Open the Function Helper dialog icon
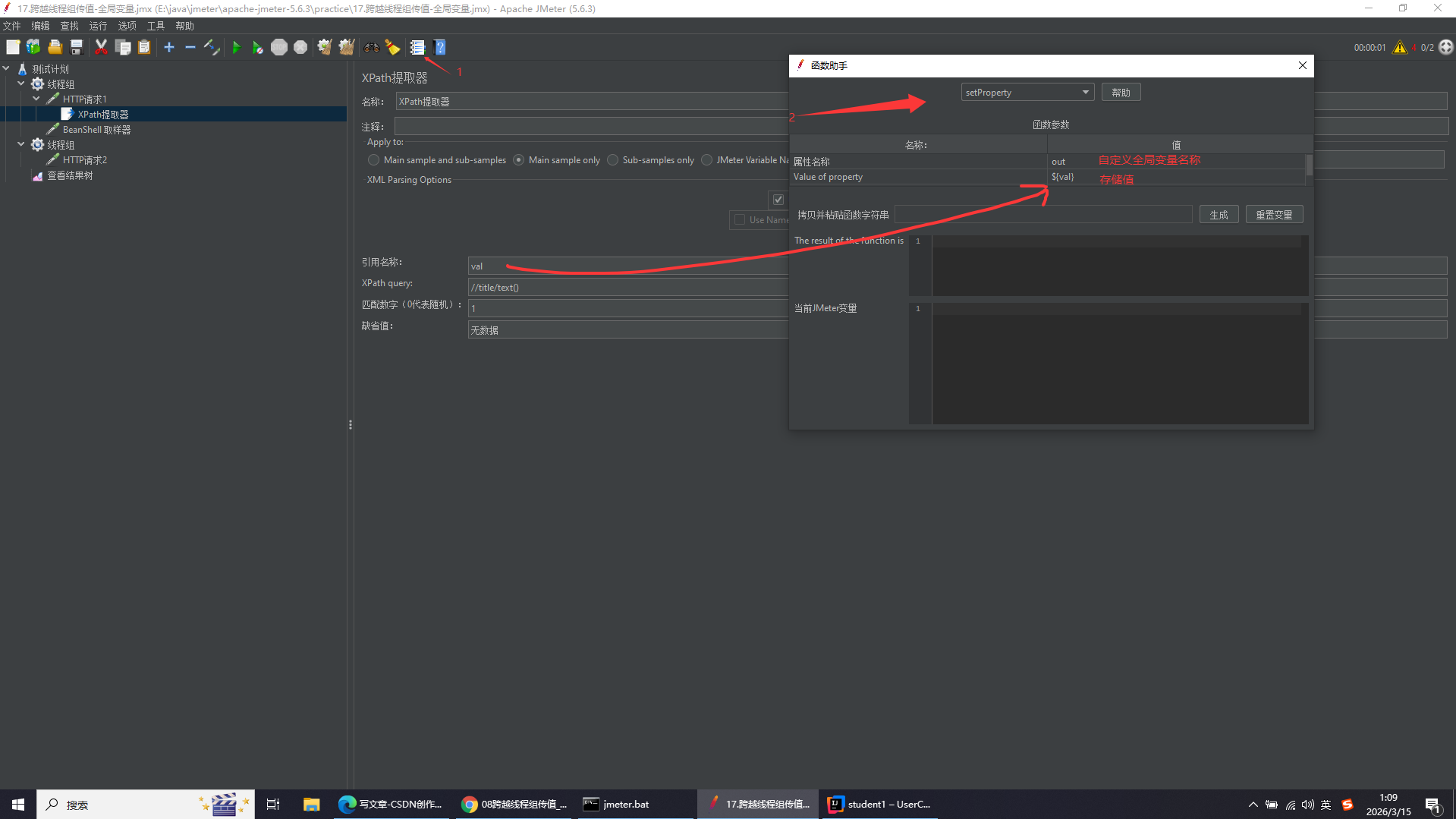The height and width of the screenshot is (819, 1456). tap(417, 47)
